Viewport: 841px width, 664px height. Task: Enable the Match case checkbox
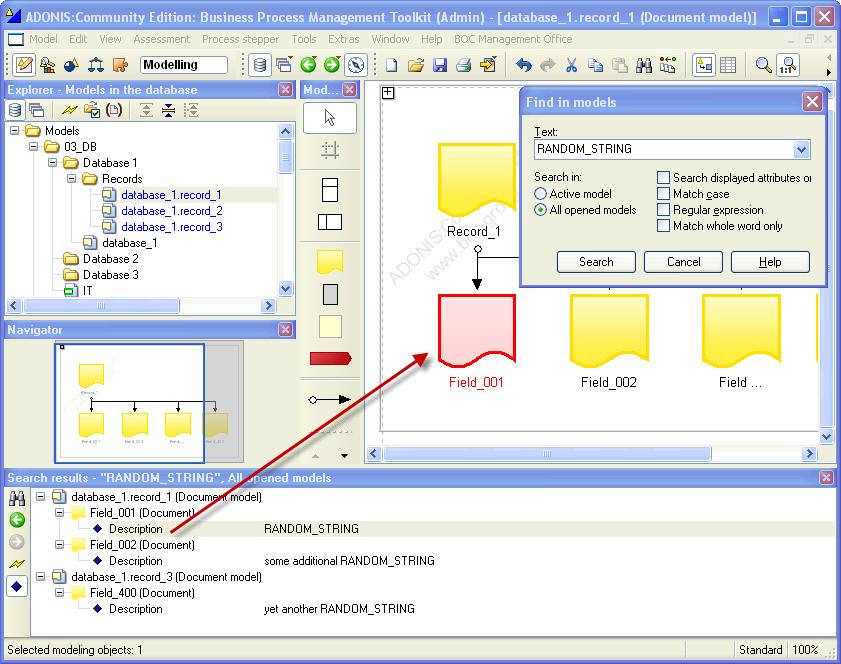click(663, 194)
